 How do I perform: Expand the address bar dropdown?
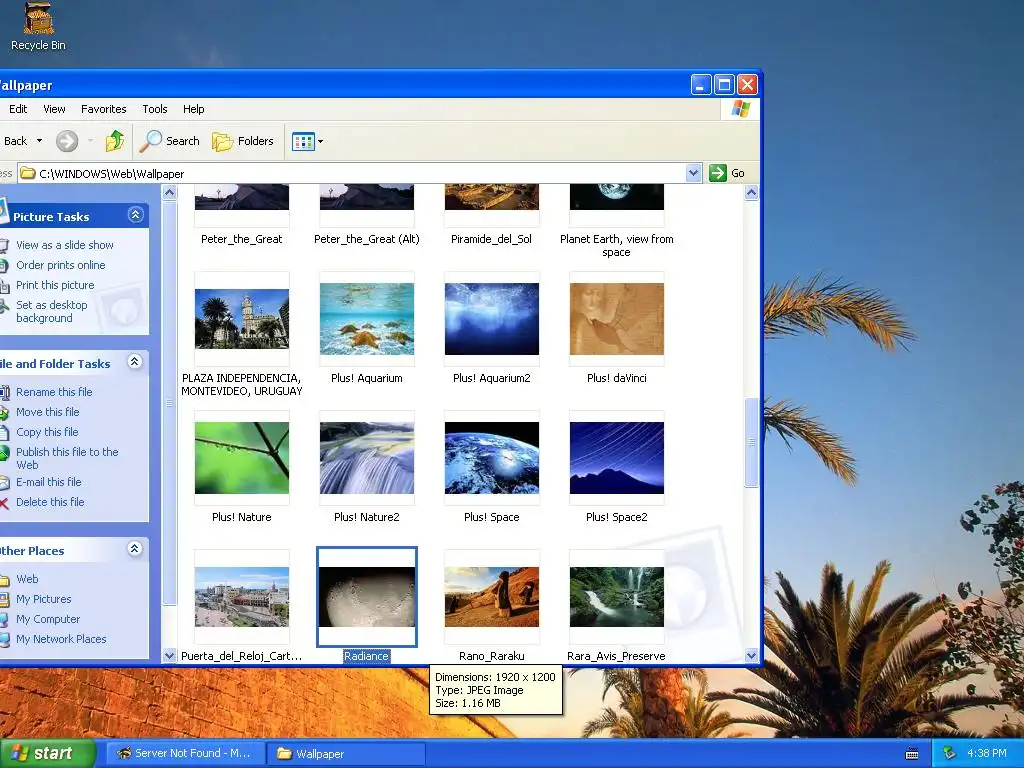[694, 173]
